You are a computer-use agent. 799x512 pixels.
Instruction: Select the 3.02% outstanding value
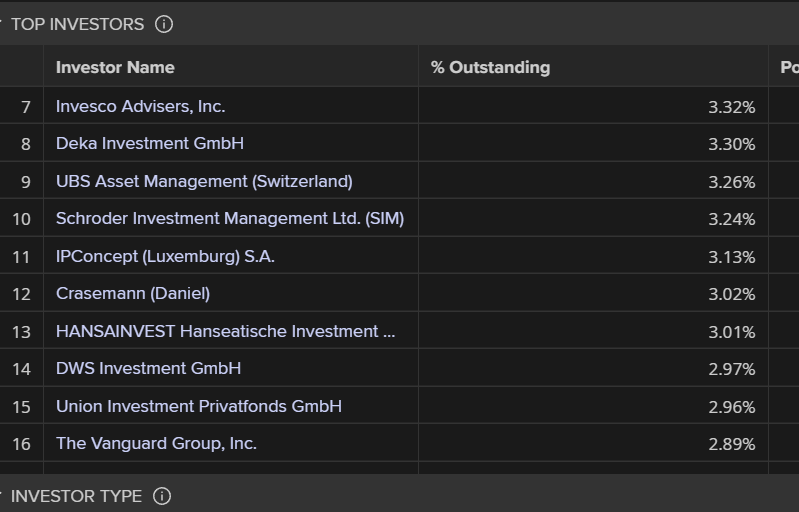tap(732, 294)
